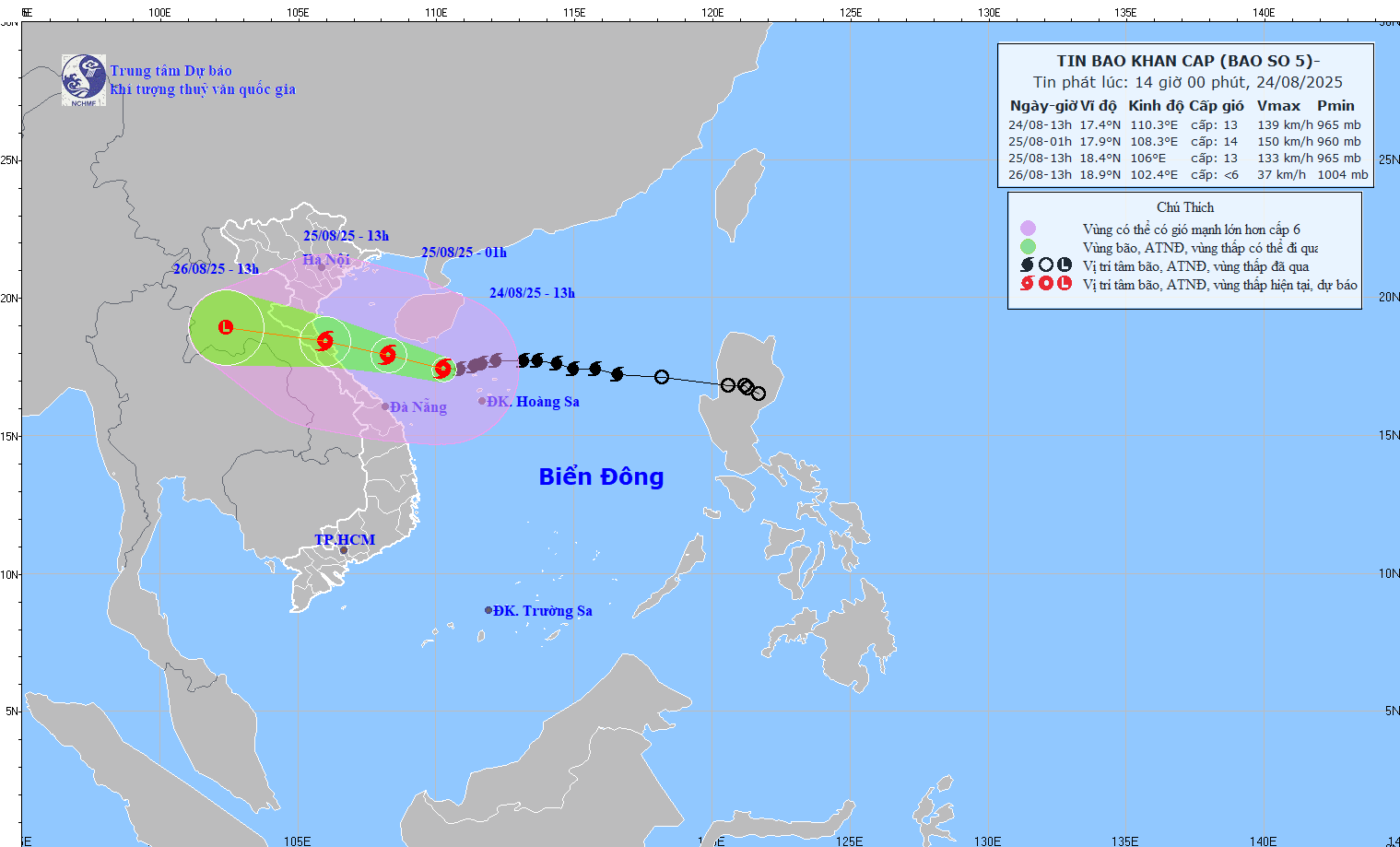Select the red typhoon symbol at current position

441,368
